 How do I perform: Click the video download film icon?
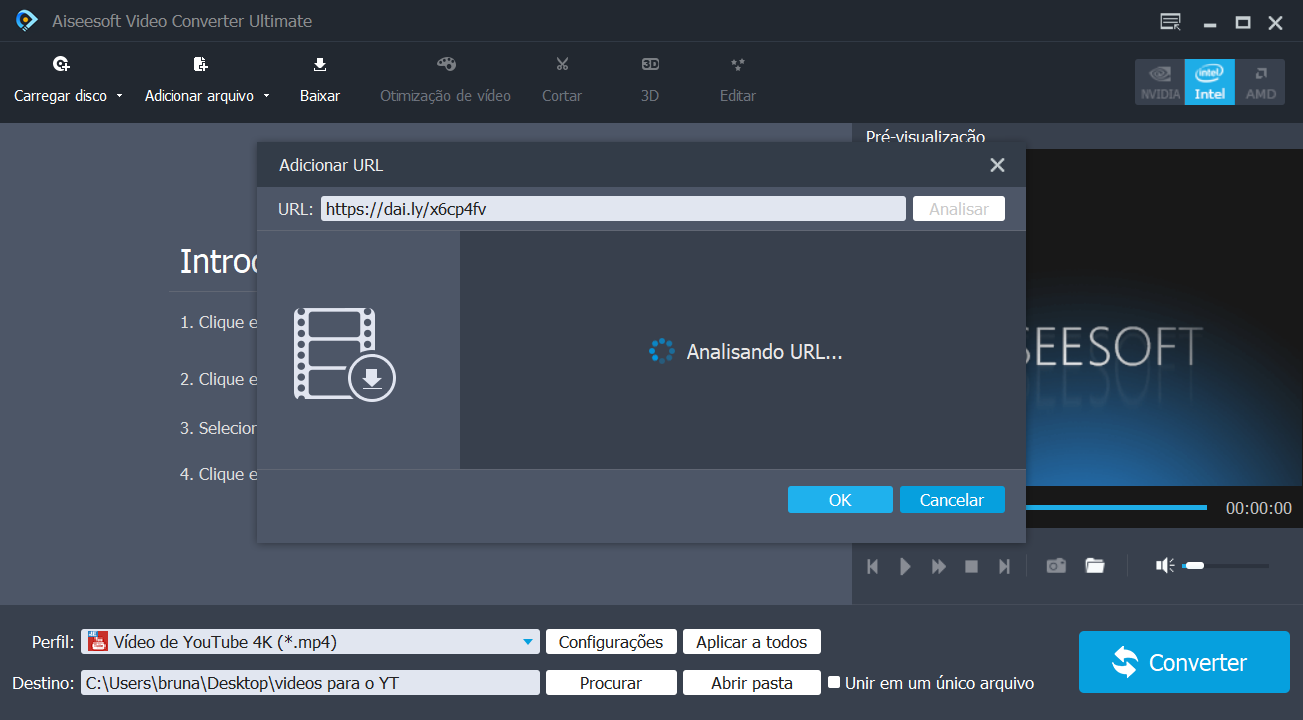pos(345,354)
